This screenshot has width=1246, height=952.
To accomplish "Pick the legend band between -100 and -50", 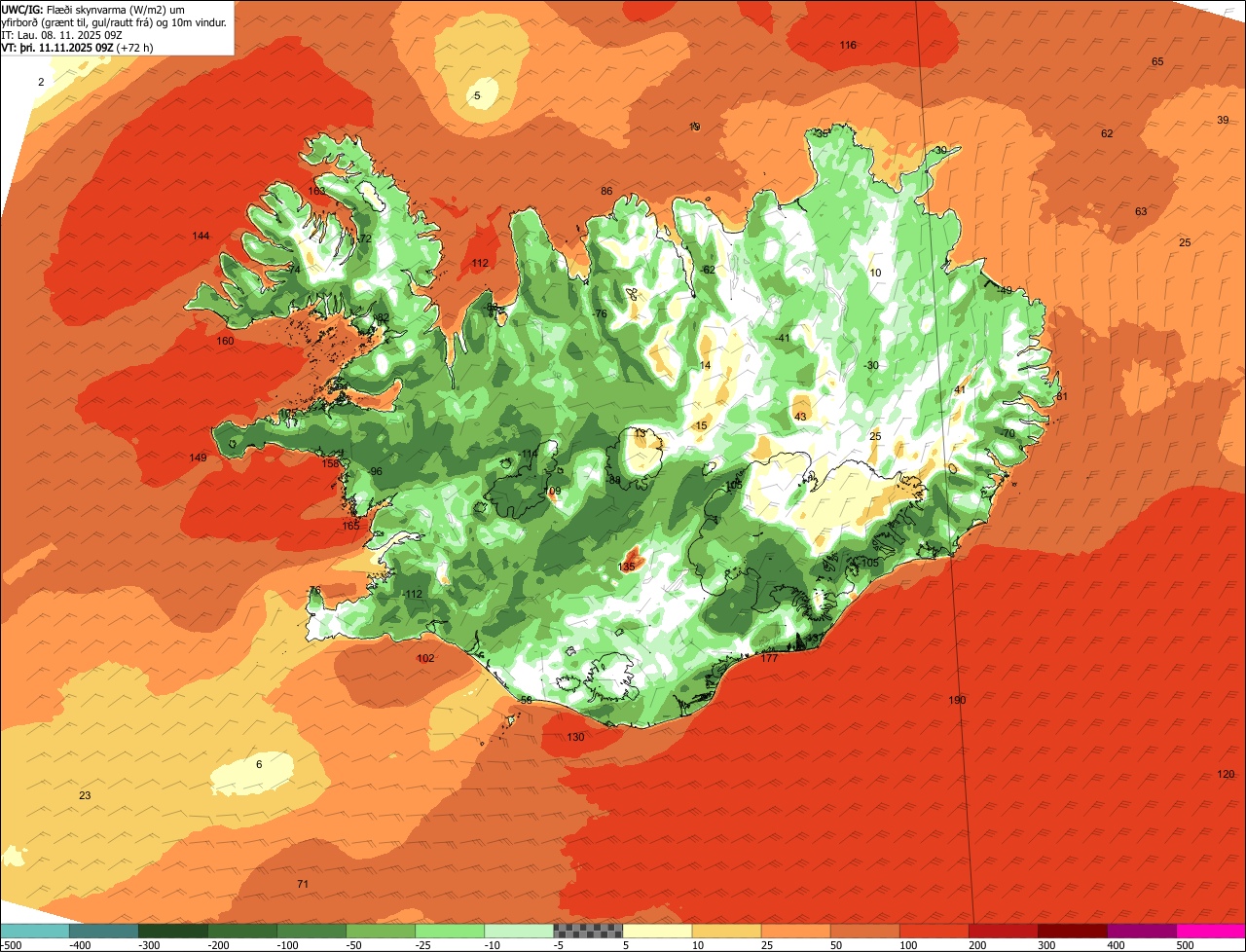I will coord(311,931).
